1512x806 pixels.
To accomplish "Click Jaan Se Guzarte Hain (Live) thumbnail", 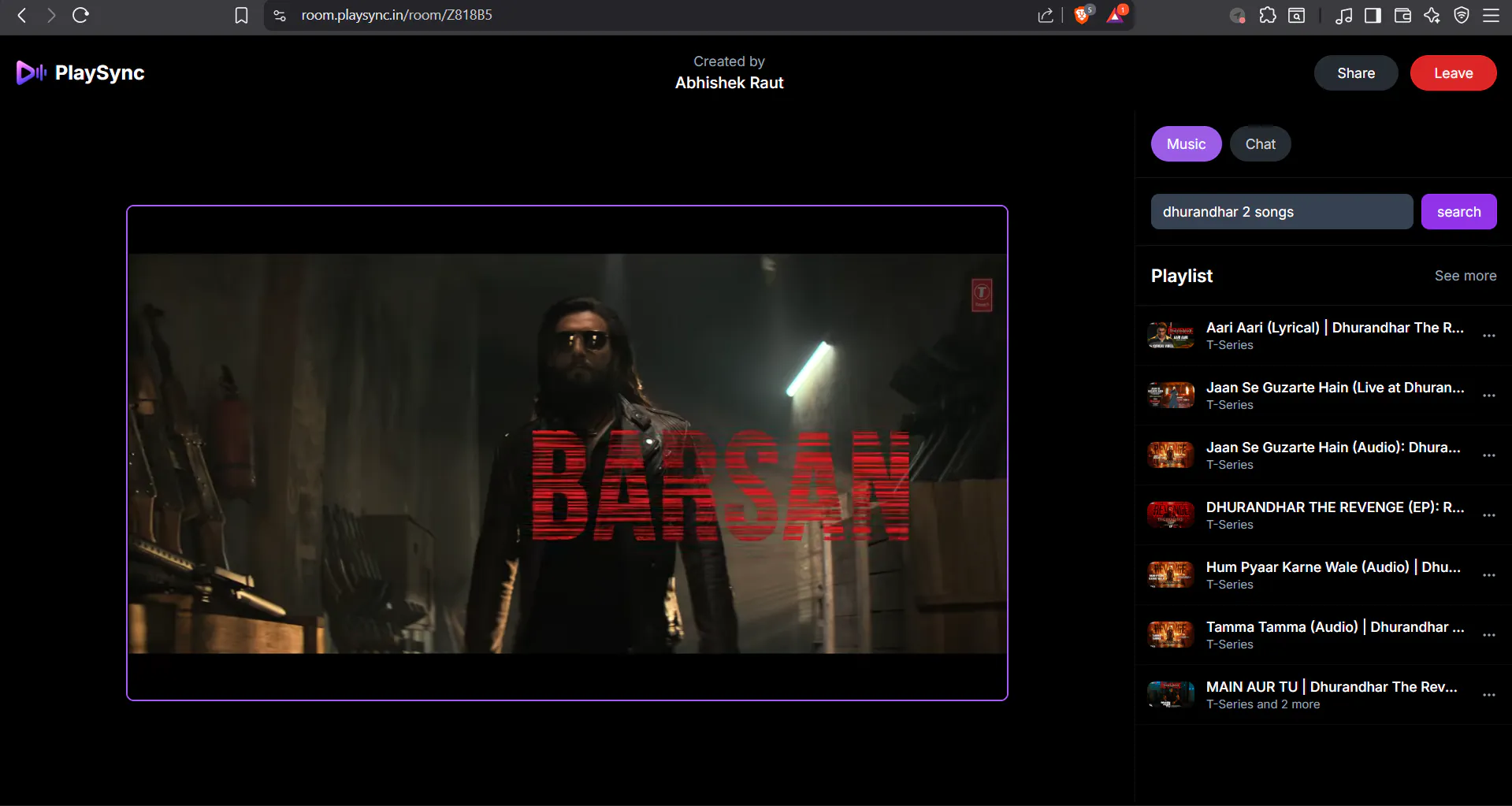I will coord(1171,396).
